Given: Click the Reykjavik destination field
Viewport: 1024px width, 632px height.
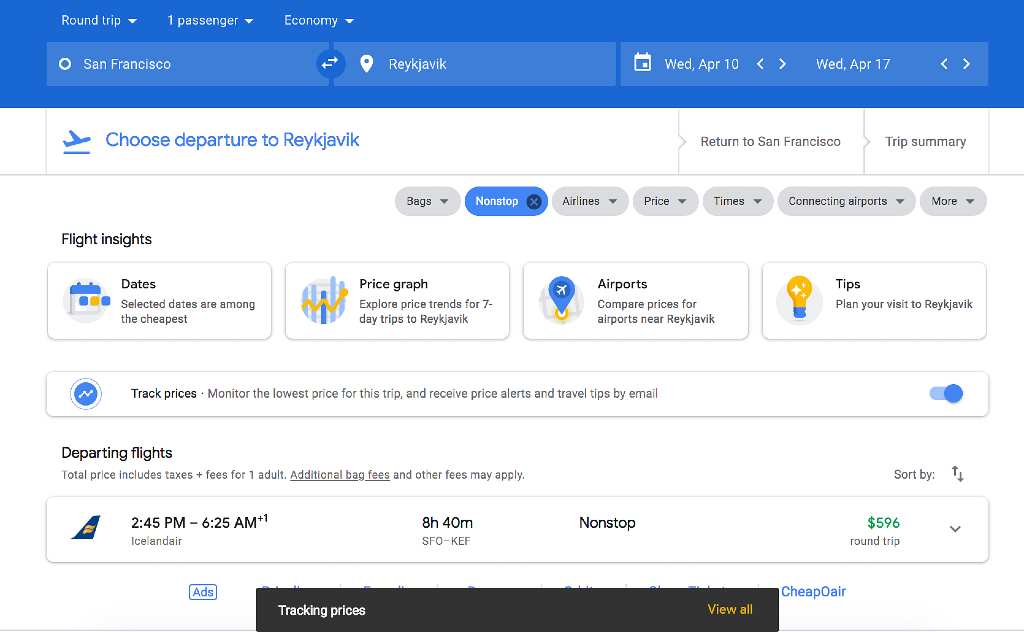Looking at the screenshot, I should [x=475, y=64].
